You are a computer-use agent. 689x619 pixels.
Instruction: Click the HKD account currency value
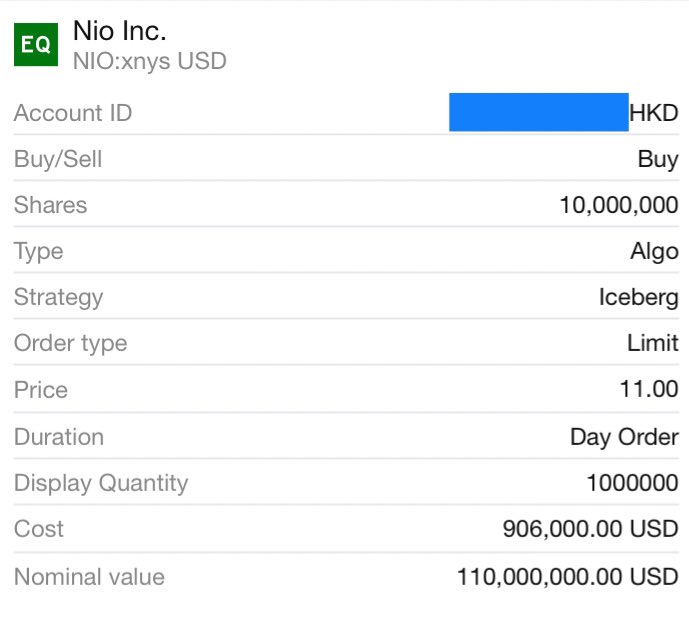coord(653,113)
